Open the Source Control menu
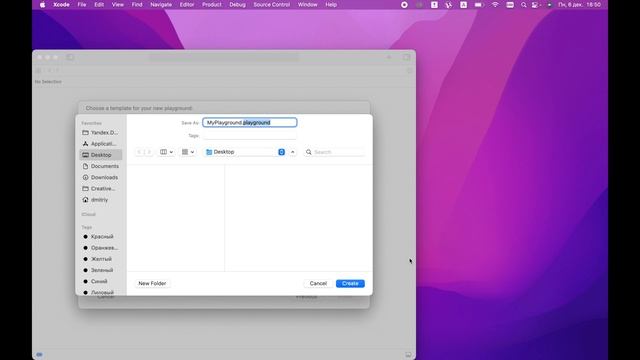640x360 pixels. tap(271, 5)
